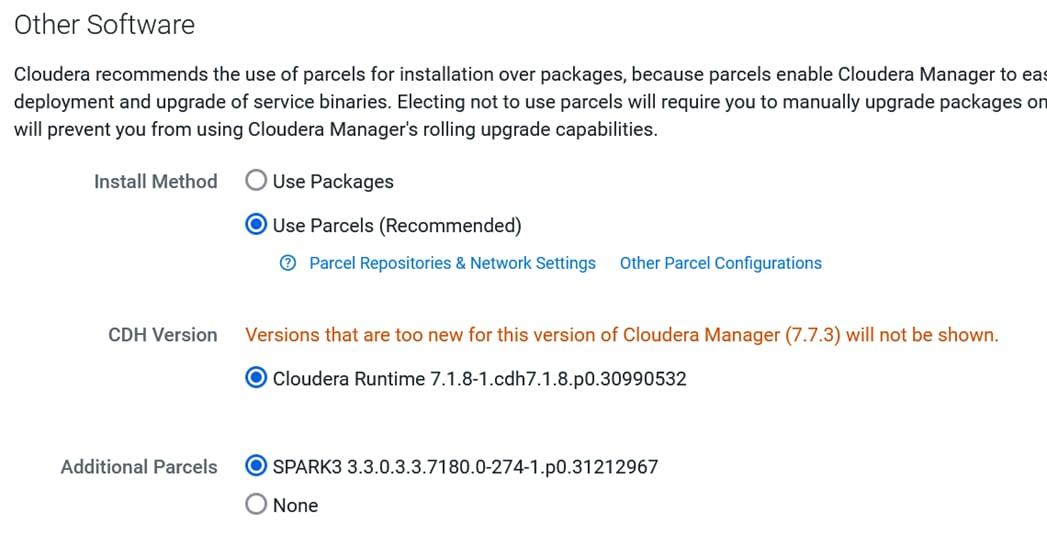Select the None radio button for Additional Parcels
Image resolution: width=1047 pixels, height=557 pixels.
coord(256,504)
